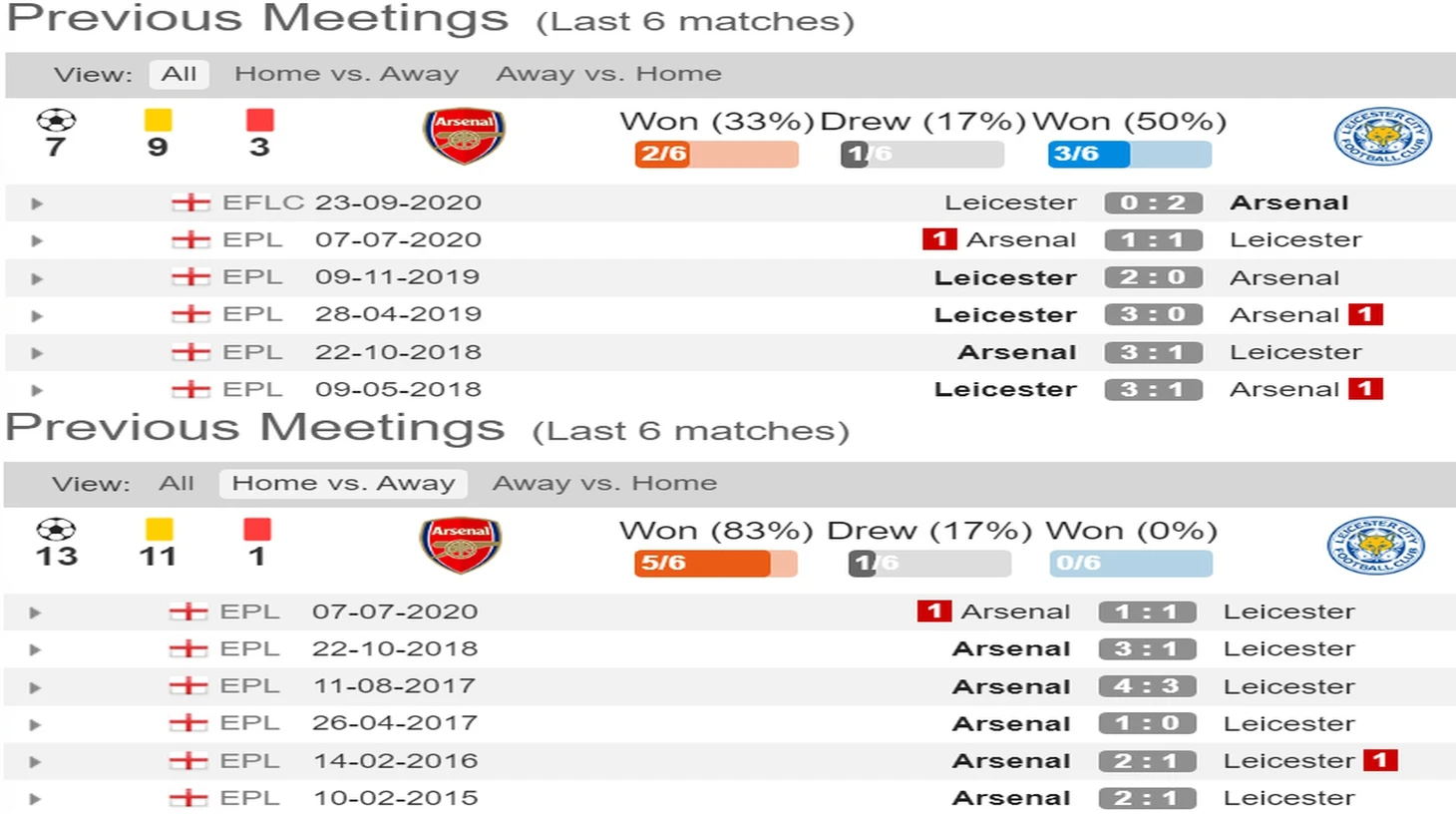Click the Arsenal crest in the top panel
The image size is (1456, 819).
(464, 137)
